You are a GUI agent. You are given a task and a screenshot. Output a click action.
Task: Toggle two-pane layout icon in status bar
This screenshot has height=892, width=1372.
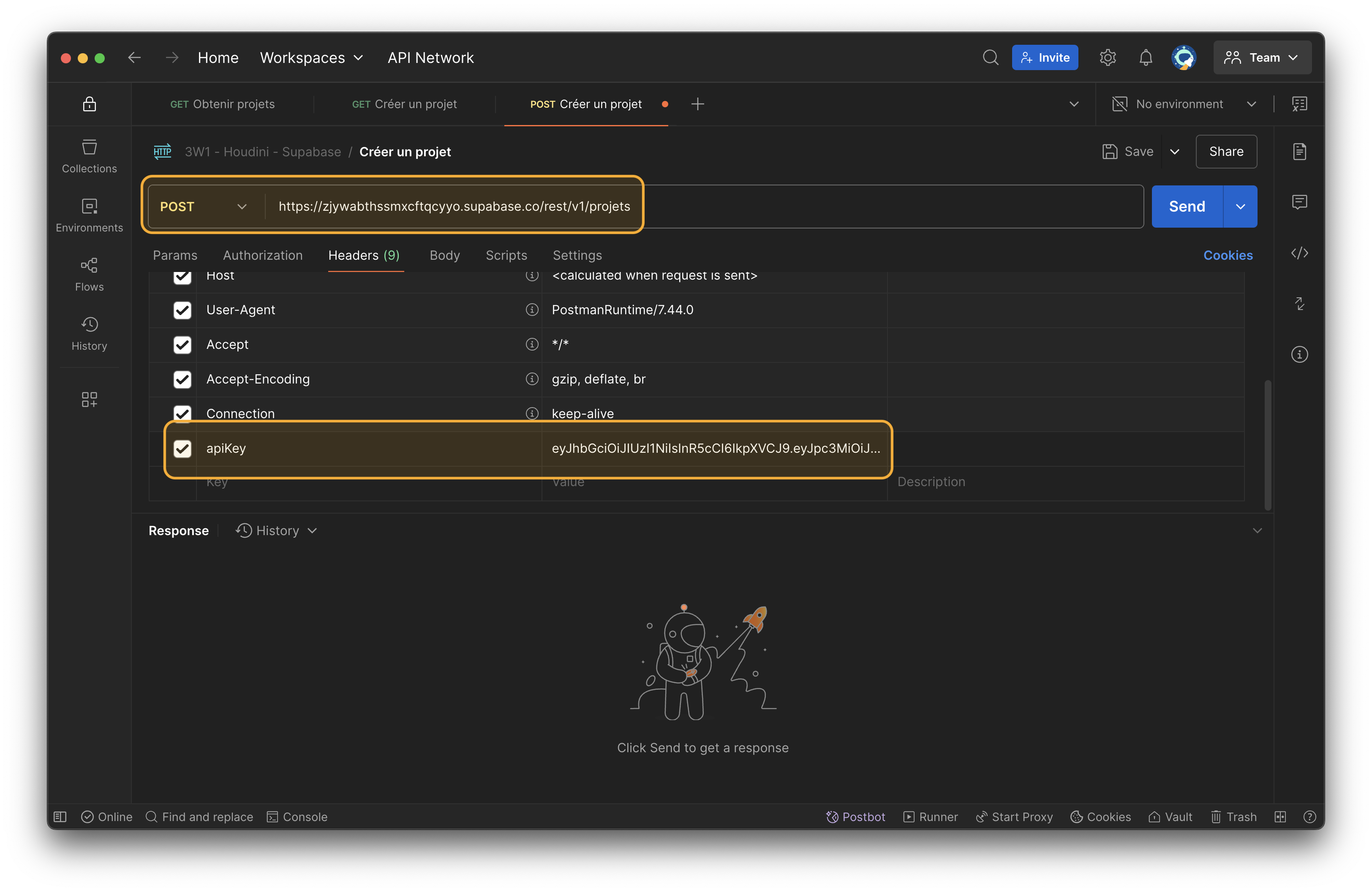(x=1280, y=816)
